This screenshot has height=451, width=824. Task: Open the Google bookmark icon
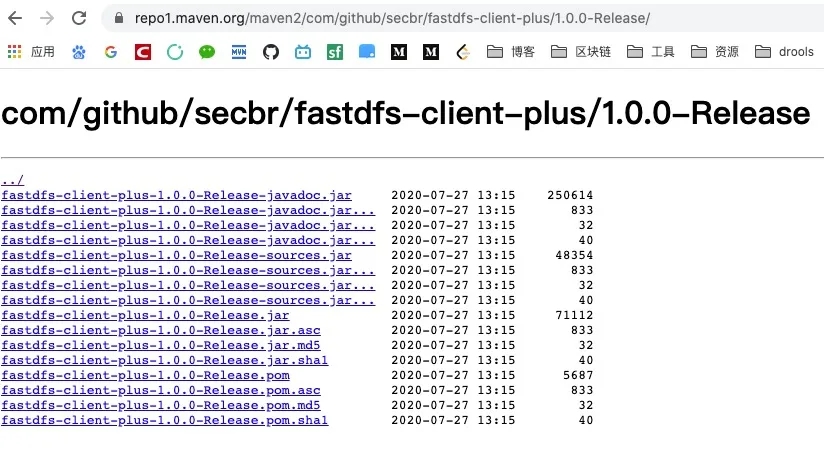pos(111,52)
